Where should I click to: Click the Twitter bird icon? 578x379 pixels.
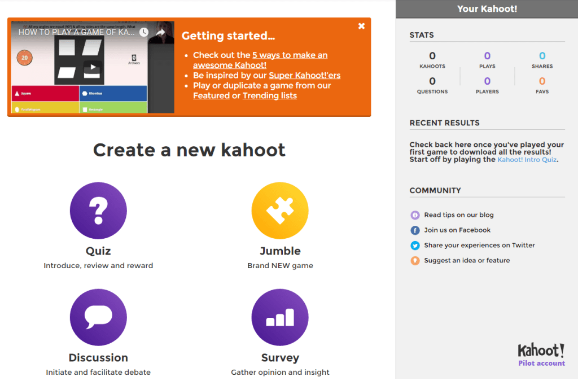pos(415,246)
